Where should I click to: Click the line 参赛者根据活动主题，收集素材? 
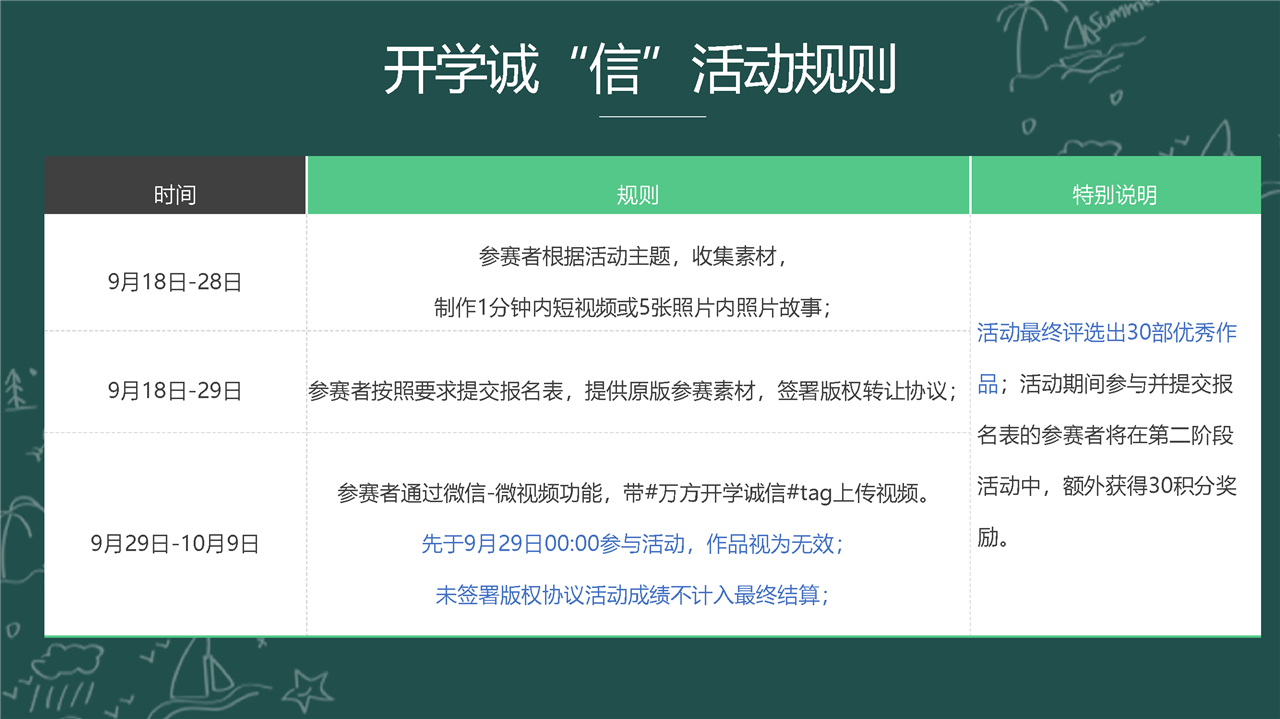tap(638, 257)
